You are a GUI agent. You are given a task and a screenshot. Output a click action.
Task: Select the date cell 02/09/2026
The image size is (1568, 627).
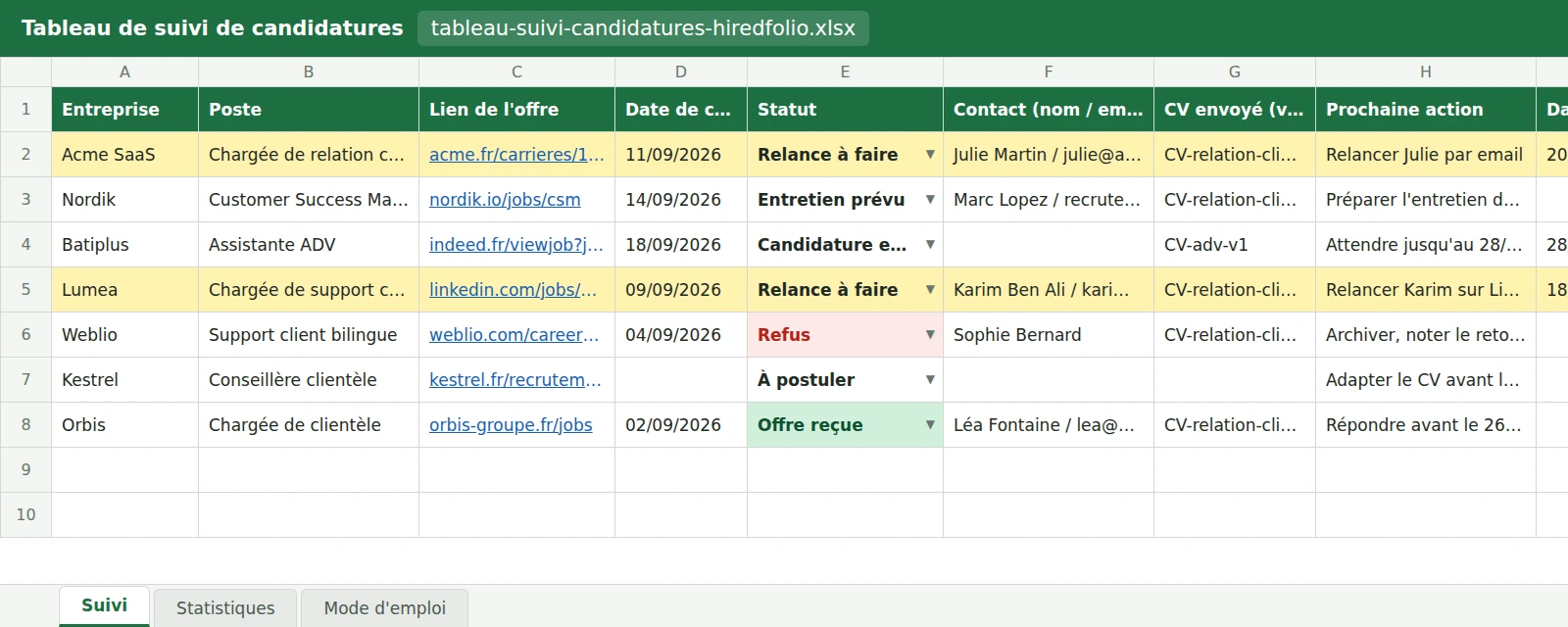[x=681, y=425]
